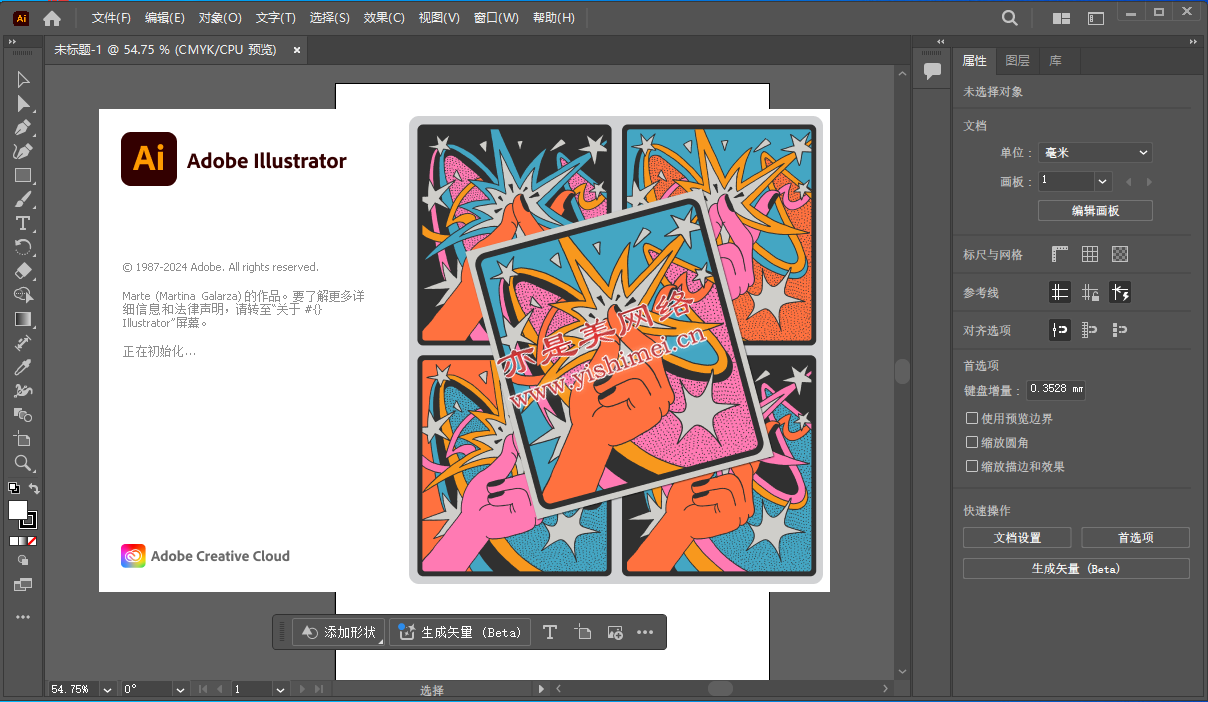Select the Rotate tool

(x=23, y=247)
